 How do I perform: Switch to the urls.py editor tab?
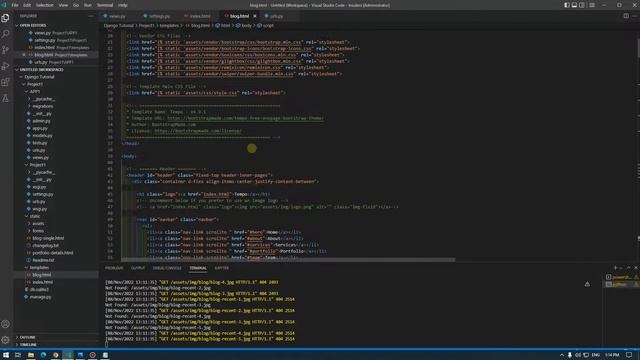276,16
